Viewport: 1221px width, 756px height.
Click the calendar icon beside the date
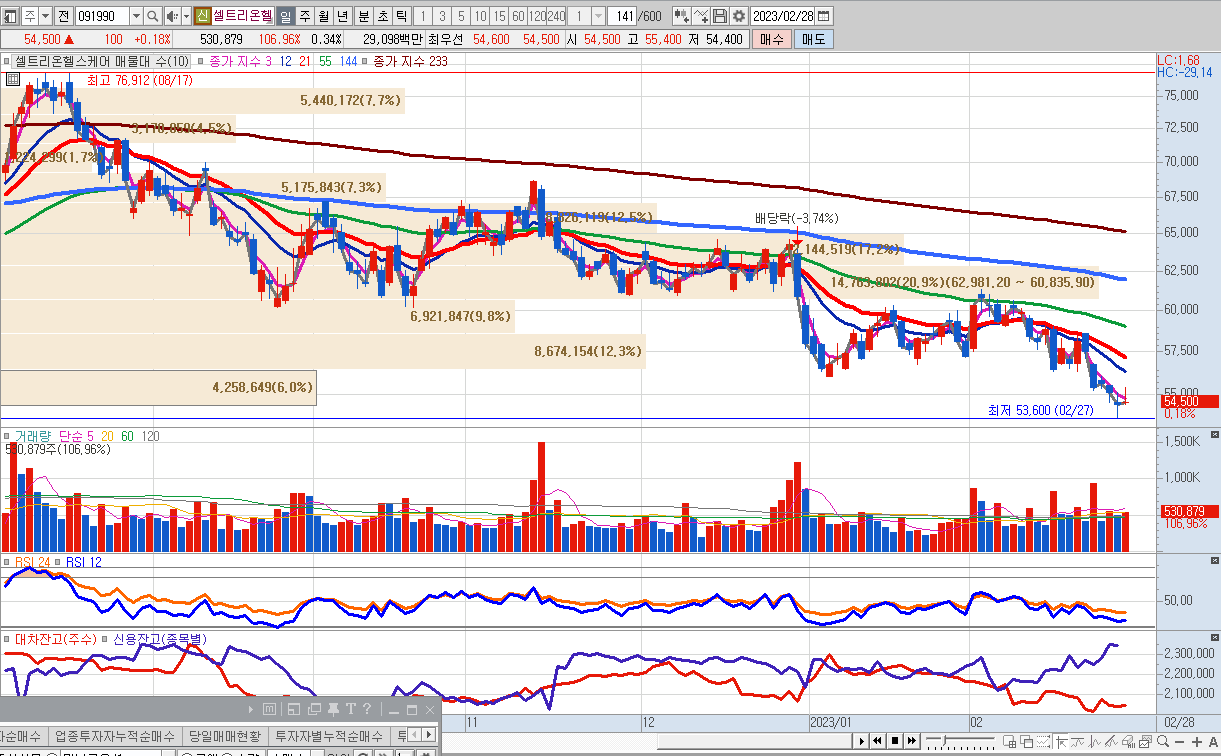click(x=825, y=16)
